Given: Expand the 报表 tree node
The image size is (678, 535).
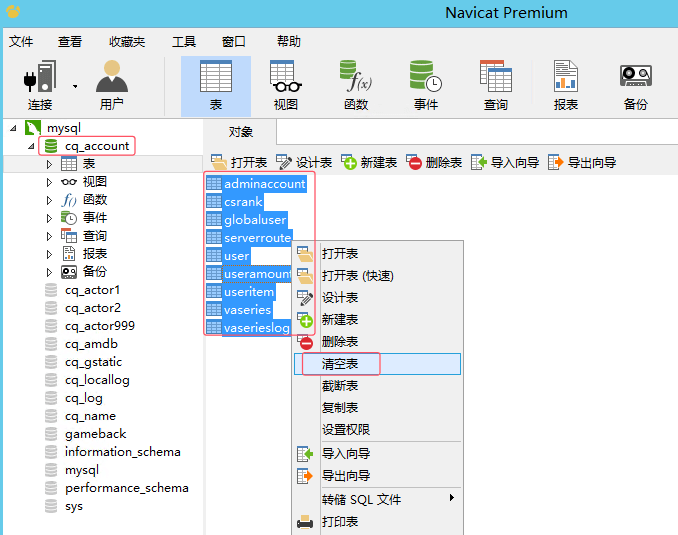Looking at the screenshot, I should [x=49, y=254].
